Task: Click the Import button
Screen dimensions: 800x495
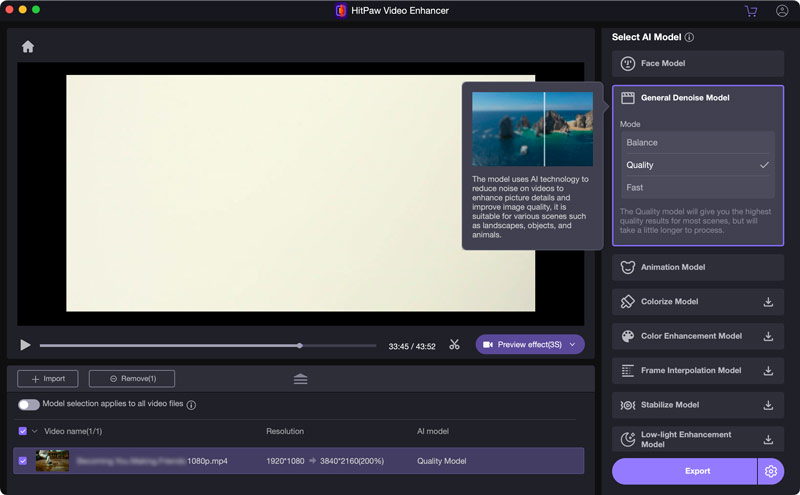Action: coord(47,379)
